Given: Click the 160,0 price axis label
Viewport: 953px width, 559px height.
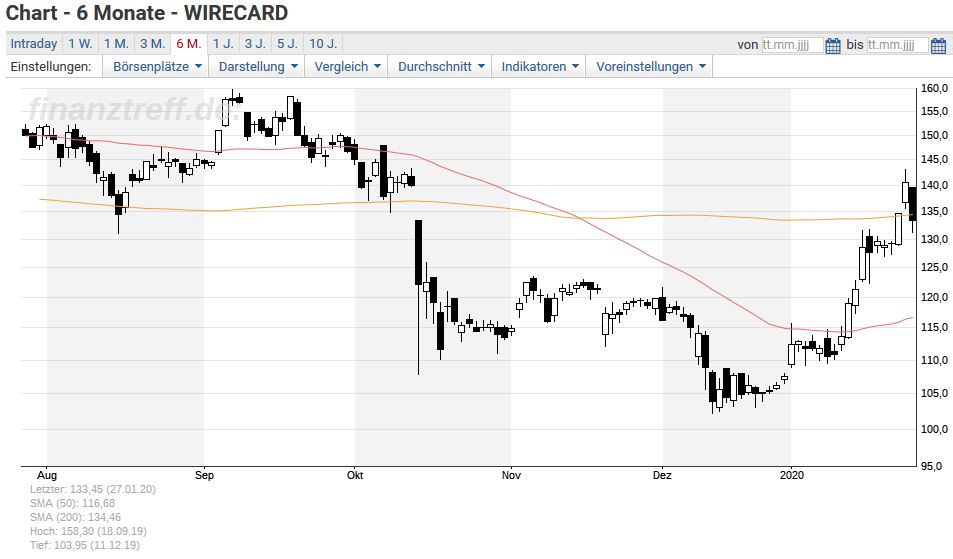Looking at the screenshot, I should tap(934, 88).
